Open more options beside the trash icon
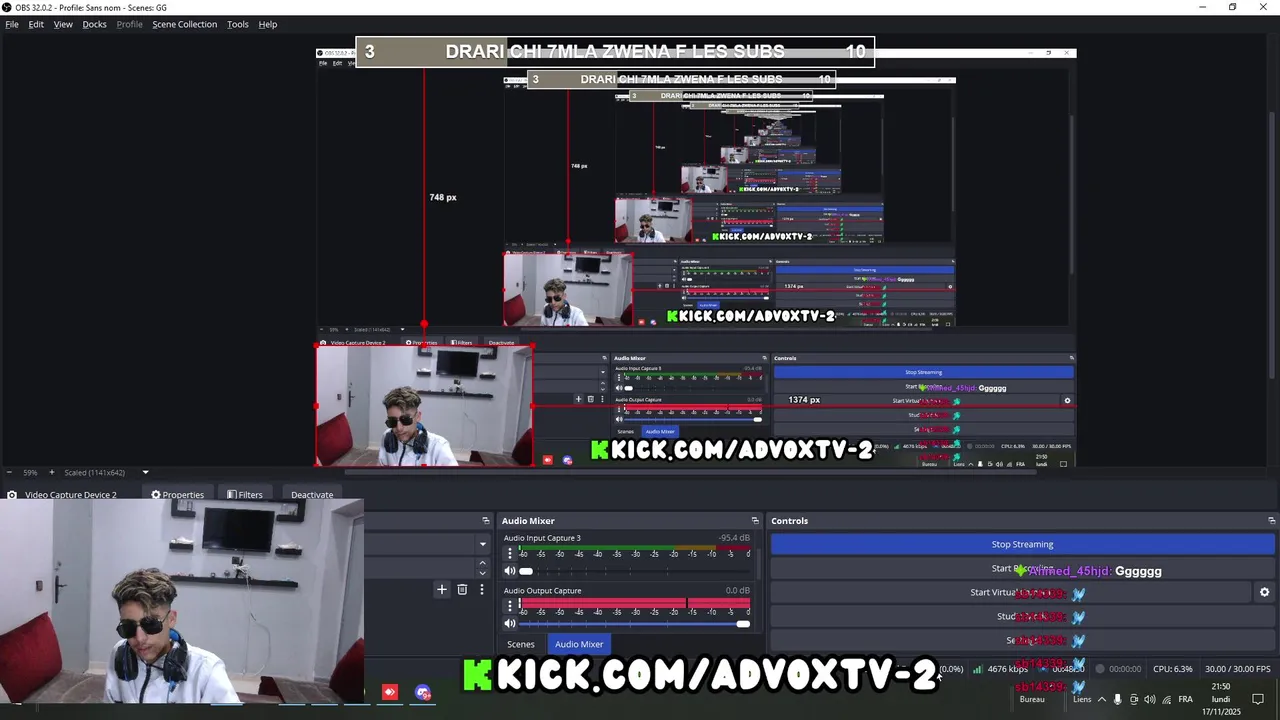 [x=481, y=590]
